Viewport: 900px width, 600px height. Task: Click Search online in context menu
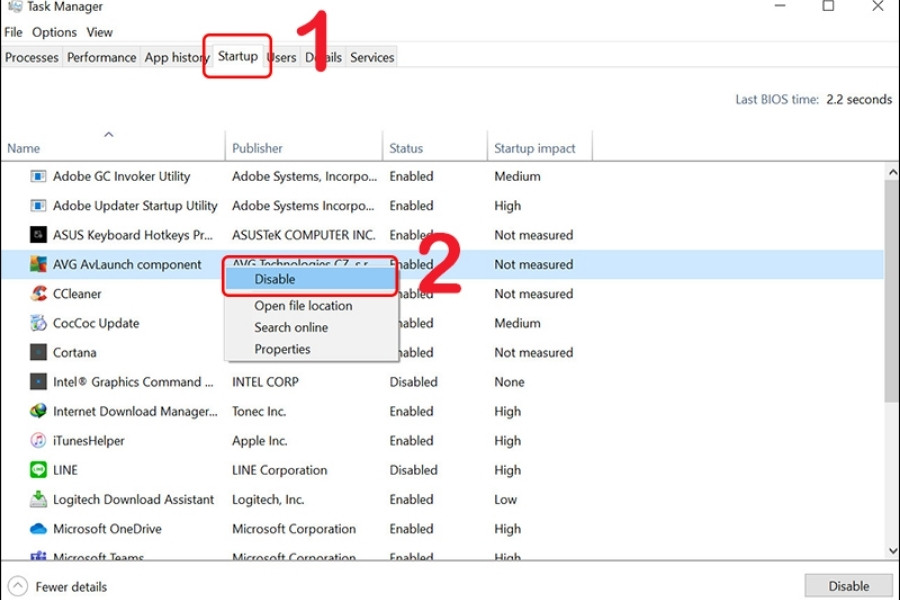(291, 328)
